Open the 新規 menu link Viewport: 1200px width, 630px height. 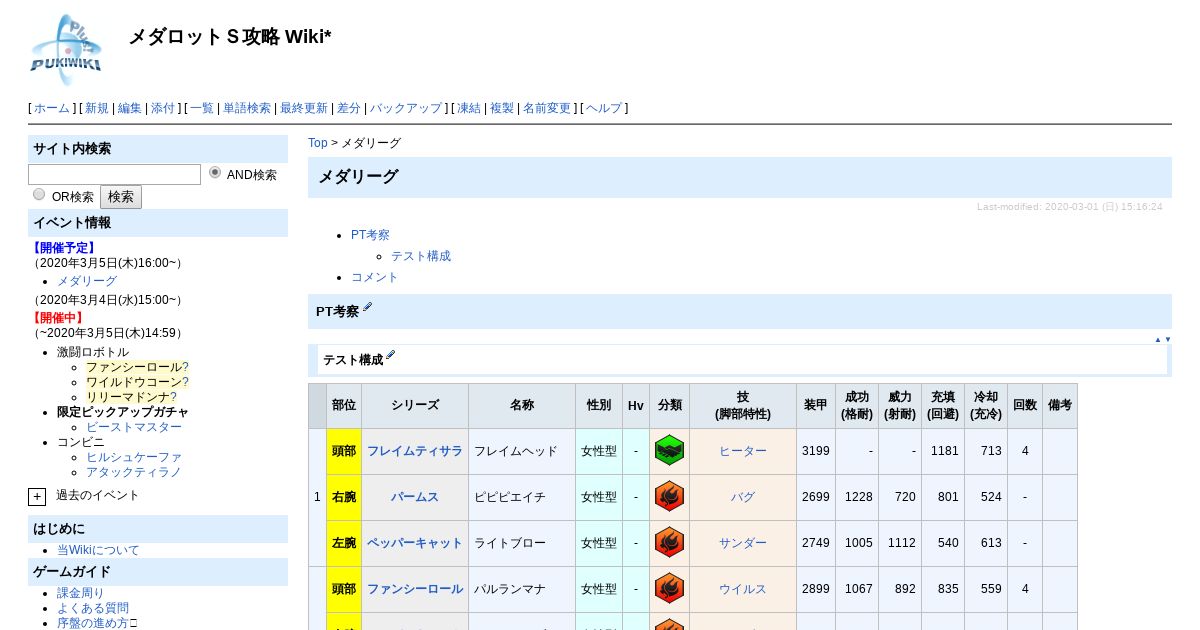(97, 108)
